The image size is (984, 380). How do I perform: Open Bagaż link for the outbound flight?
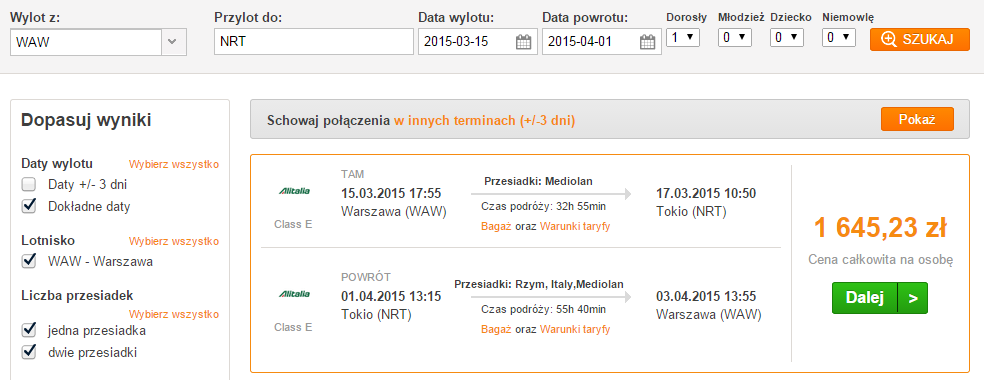[x=496, y=226]
